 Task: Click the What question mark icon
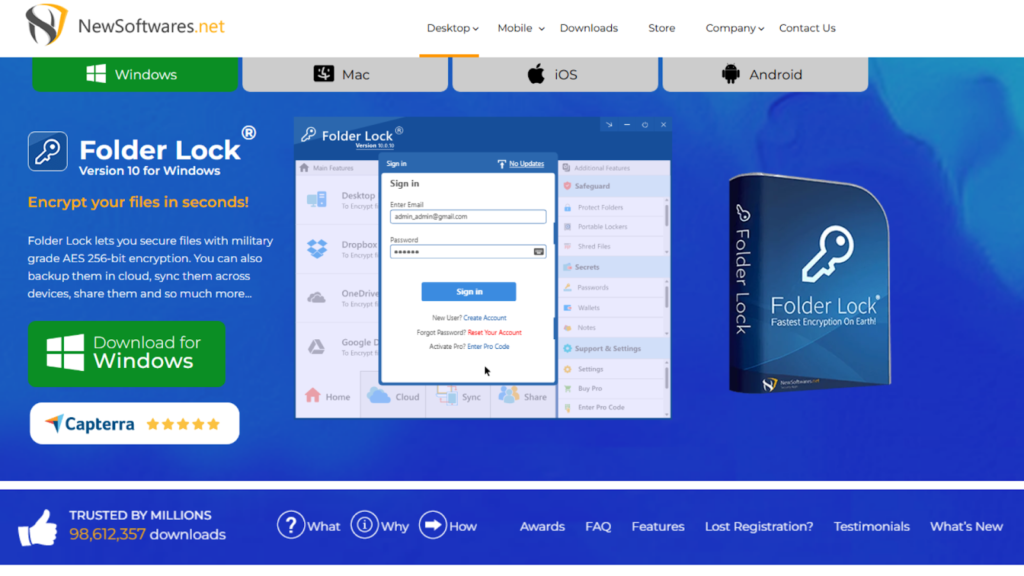[290, 525]
